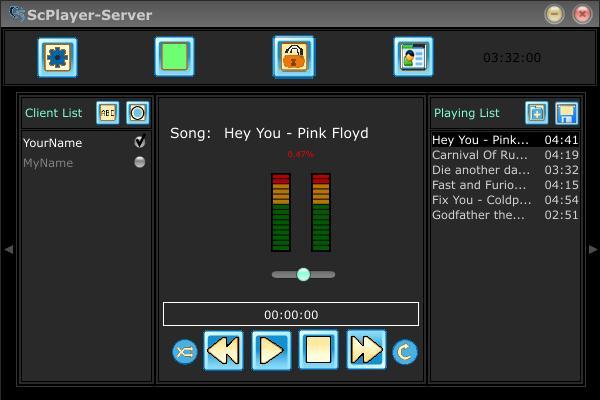Save the Playing List with floppy icon

click(566, 113)
